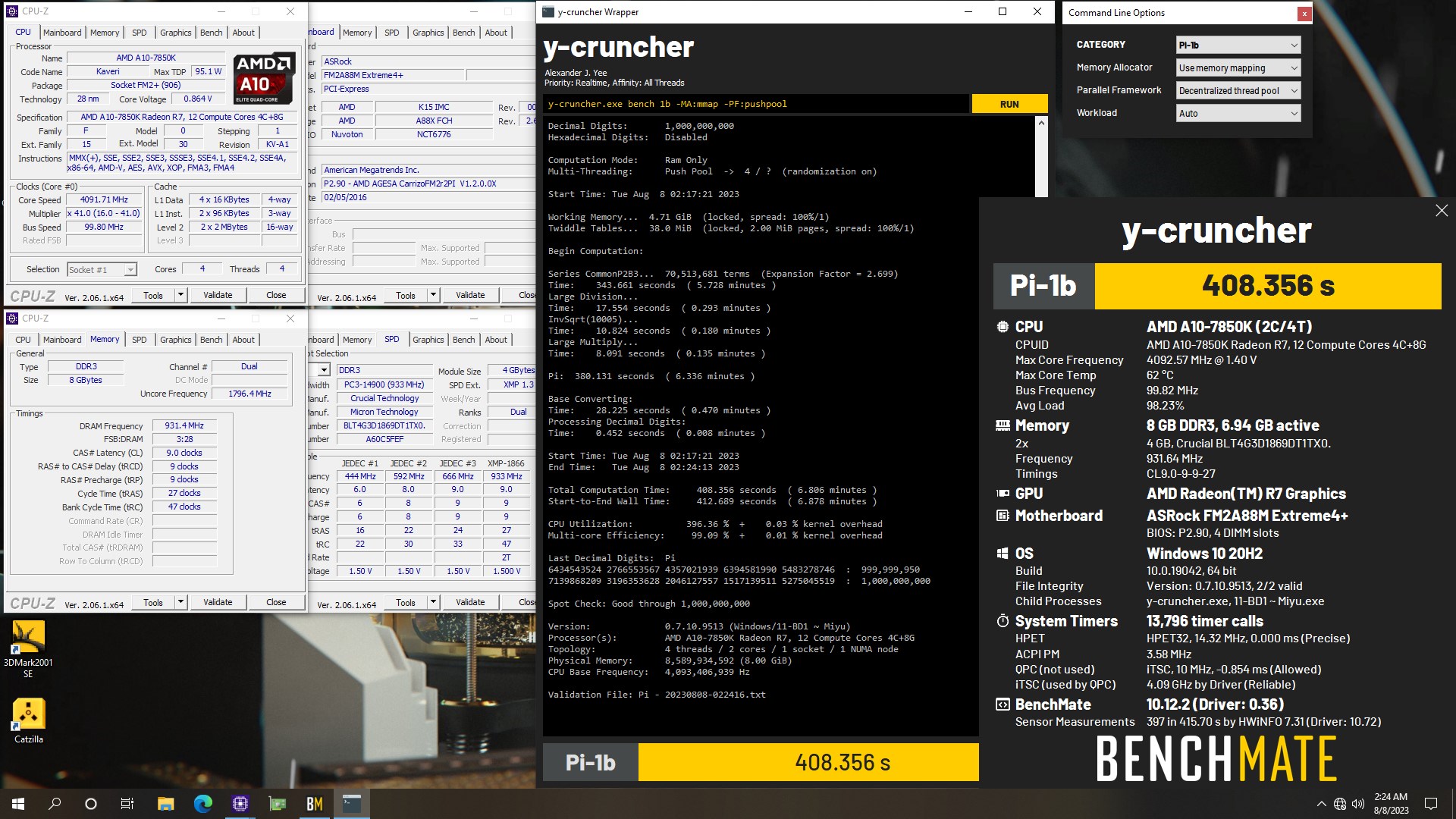Click the System Timers stopwatch icon

pos(1003,621)
